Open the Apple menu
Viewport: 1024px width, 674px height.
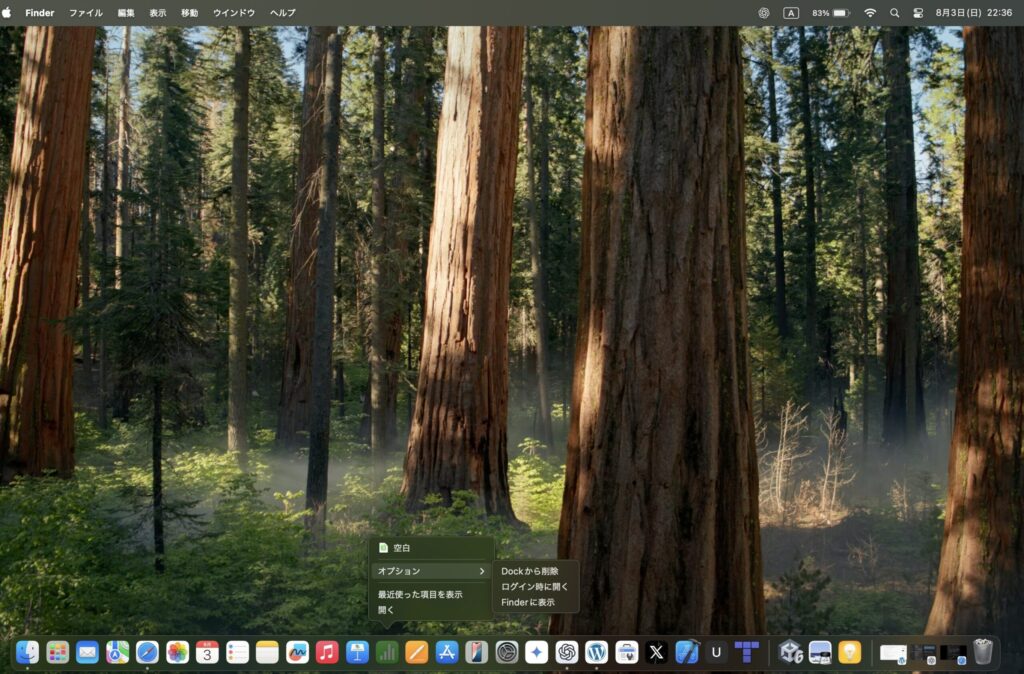click(x=7, y=12)
